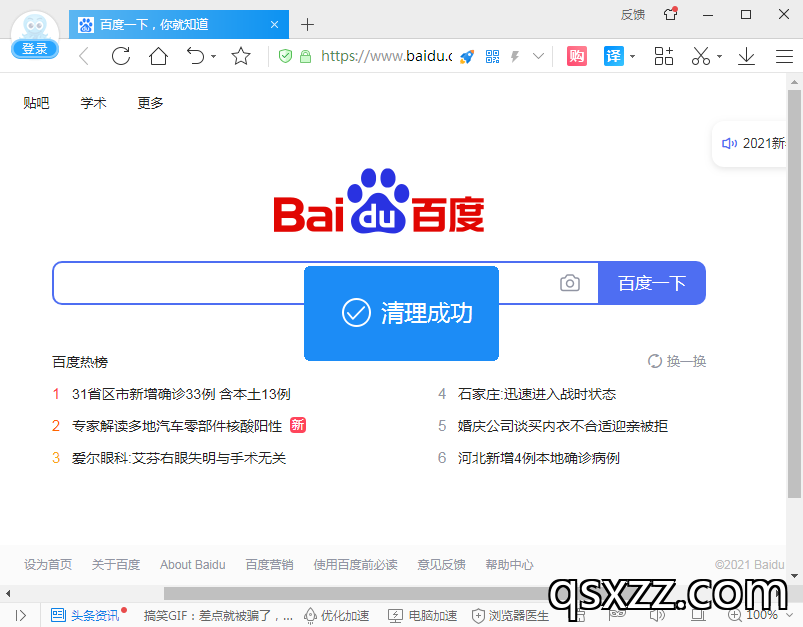Expand screenshot tool dropdown arrow
This screenshot has height=627, width=803.
[x=720, y=56]
